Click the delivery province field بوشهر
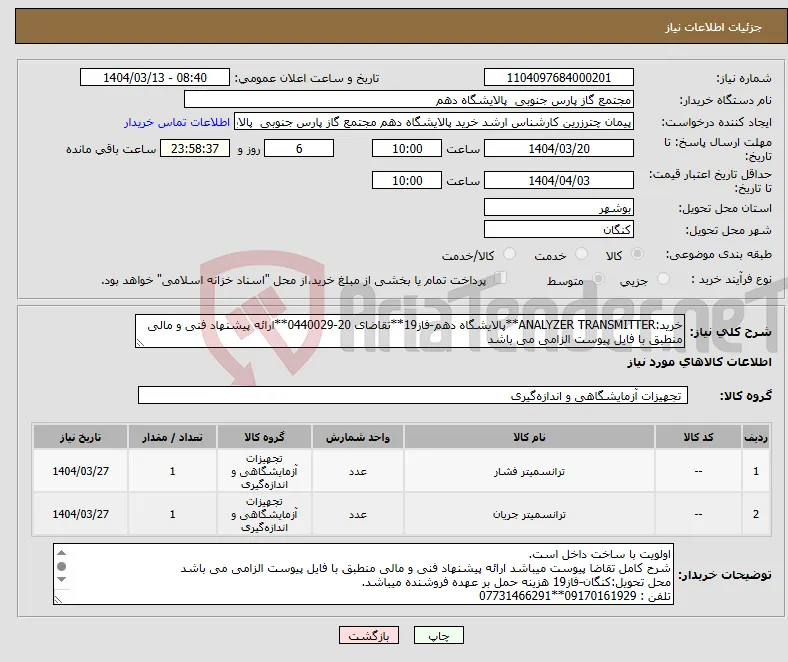 click(558, 208)
